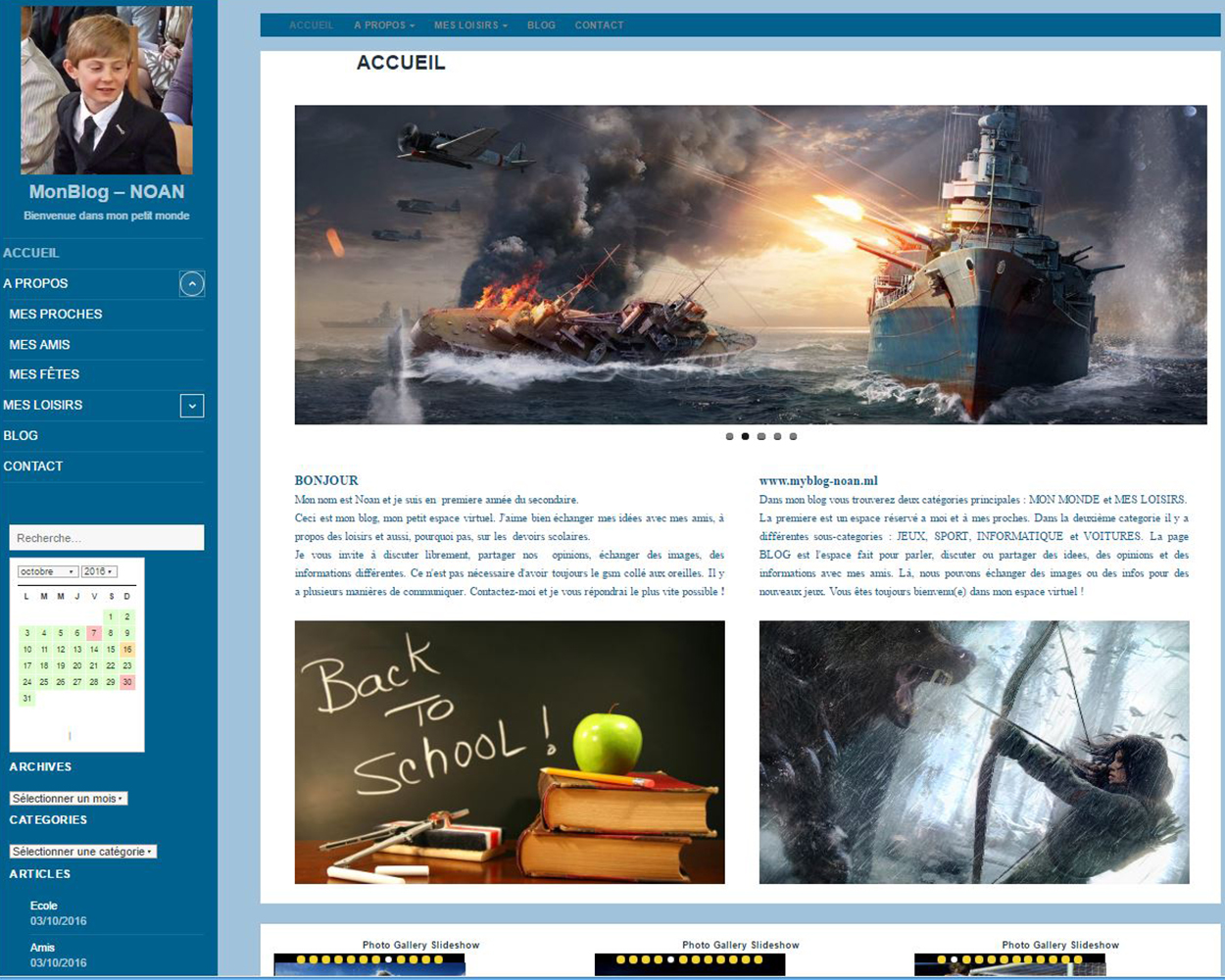The height and width of the screenshot is (980, 1225).
Task: Click the boy's profile photo in sidebar
Action: point(107,90)
